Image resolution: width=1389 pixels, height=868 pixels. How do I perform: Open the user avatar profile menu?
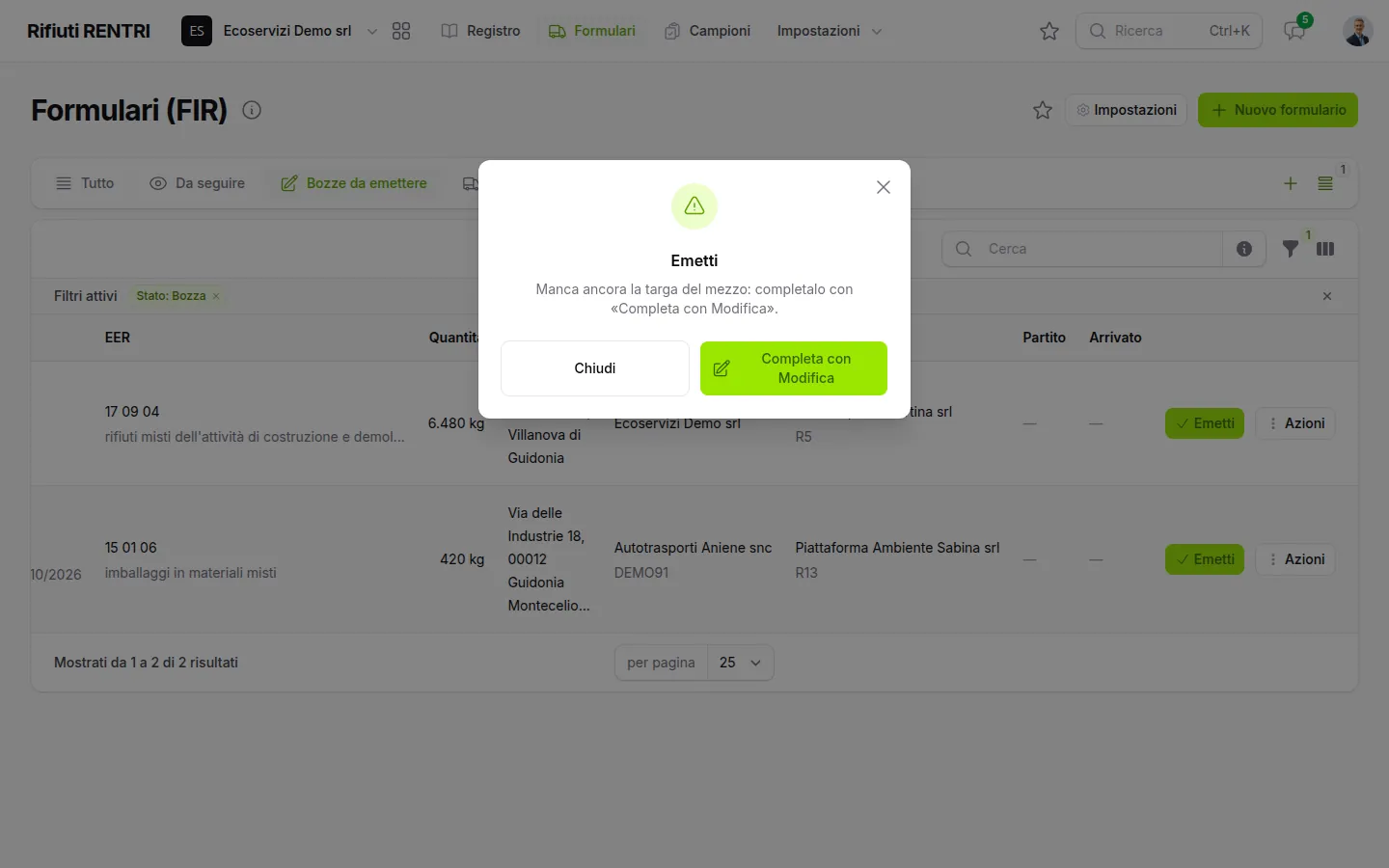coord(1358,31)
